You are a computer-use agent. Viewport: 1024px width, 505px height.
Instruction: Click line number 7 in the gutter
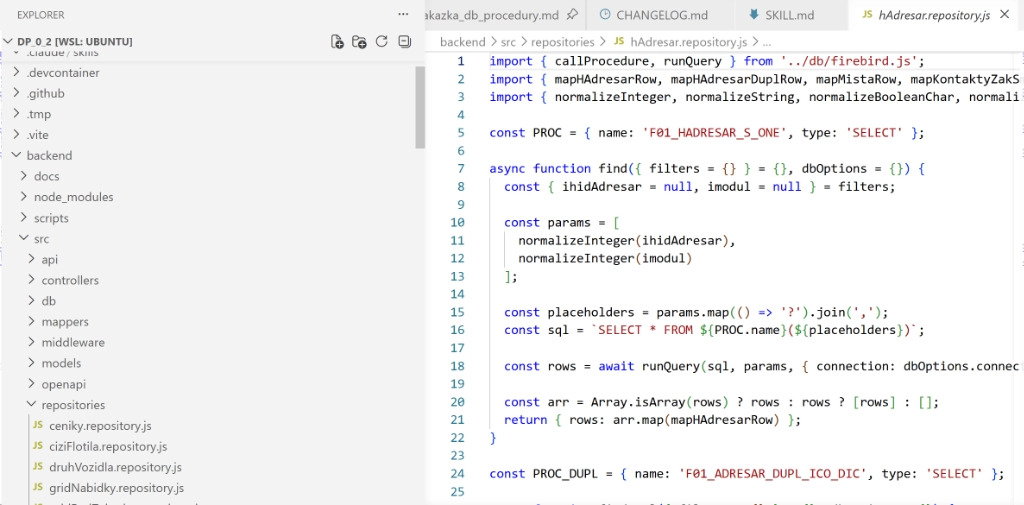click(461, 169)
